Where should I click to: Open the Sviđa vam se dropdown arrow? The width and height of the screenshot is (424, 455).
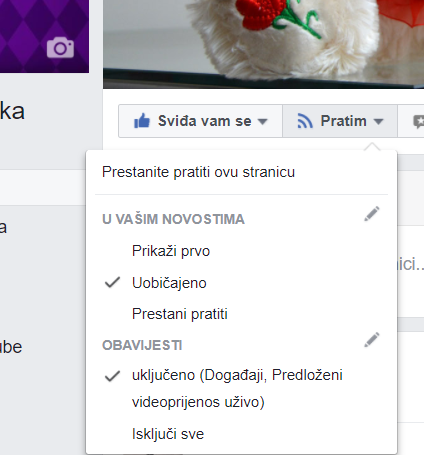pyautogui.click(x=263, y=121)
